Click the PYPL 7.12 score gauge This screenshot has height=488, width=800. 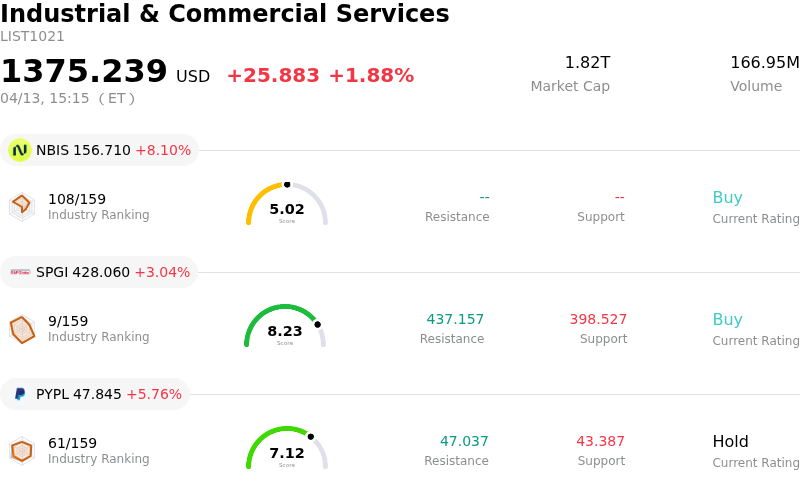point(287,449)
